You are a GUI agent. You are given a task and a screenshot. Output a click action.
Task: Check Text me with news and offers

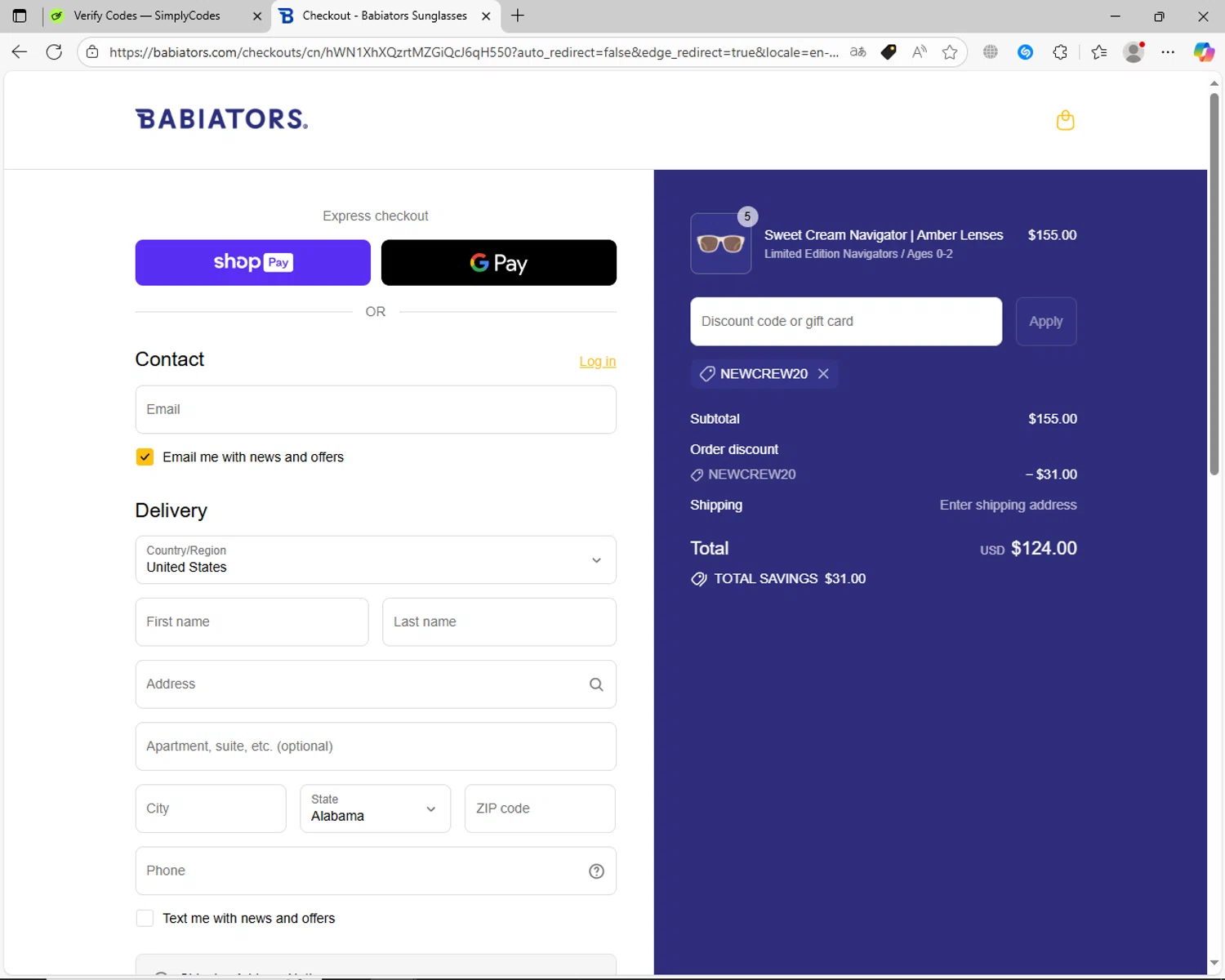tap(145, 918)
